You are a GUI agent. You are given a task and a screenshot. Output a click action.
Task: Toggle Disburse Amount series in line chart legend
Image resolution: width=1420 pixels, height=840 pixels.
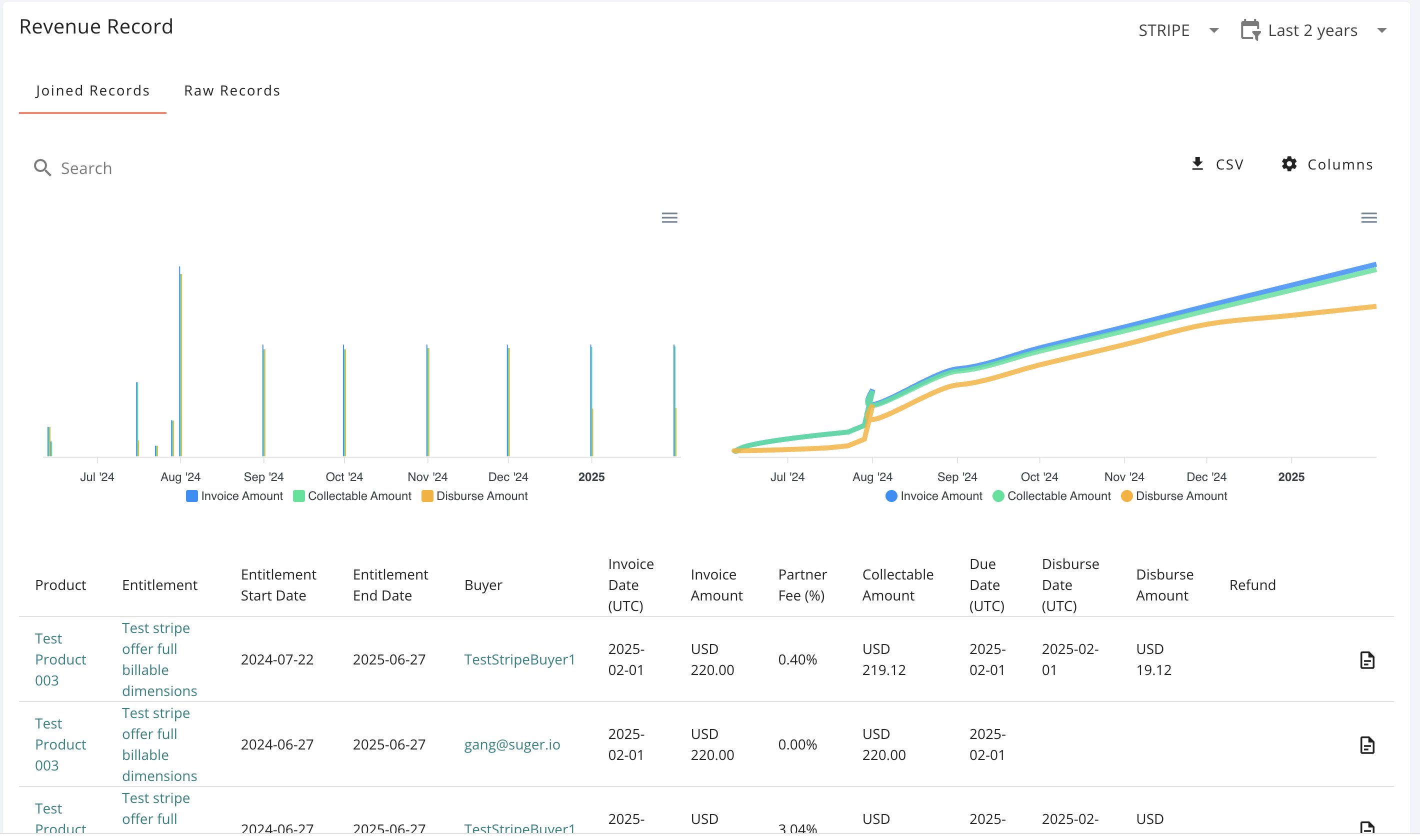(1180, 496)
